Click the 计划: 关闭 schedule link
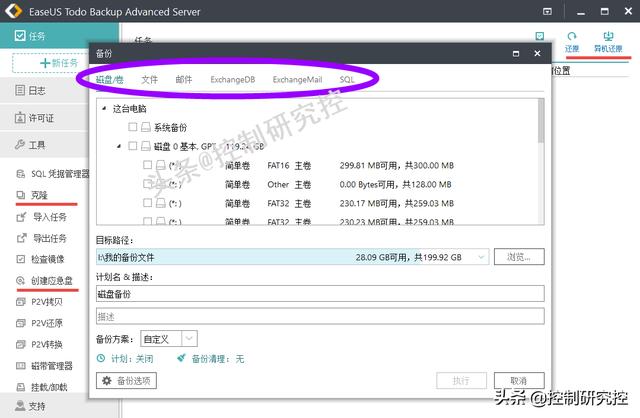The width and height of the screenshot is (640, 418). pyautogui.click(x=125, y=359)
